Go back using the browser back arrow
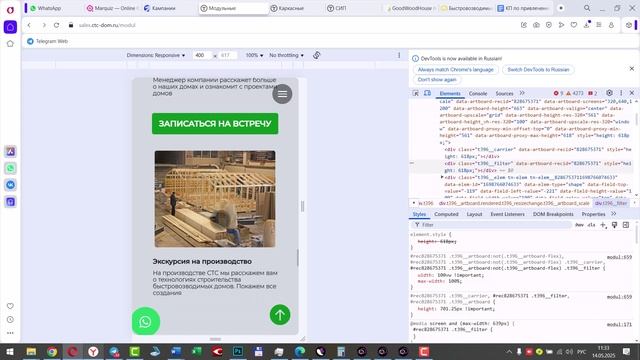The height and width of the screenshot is (360, 640). (29, 25)
